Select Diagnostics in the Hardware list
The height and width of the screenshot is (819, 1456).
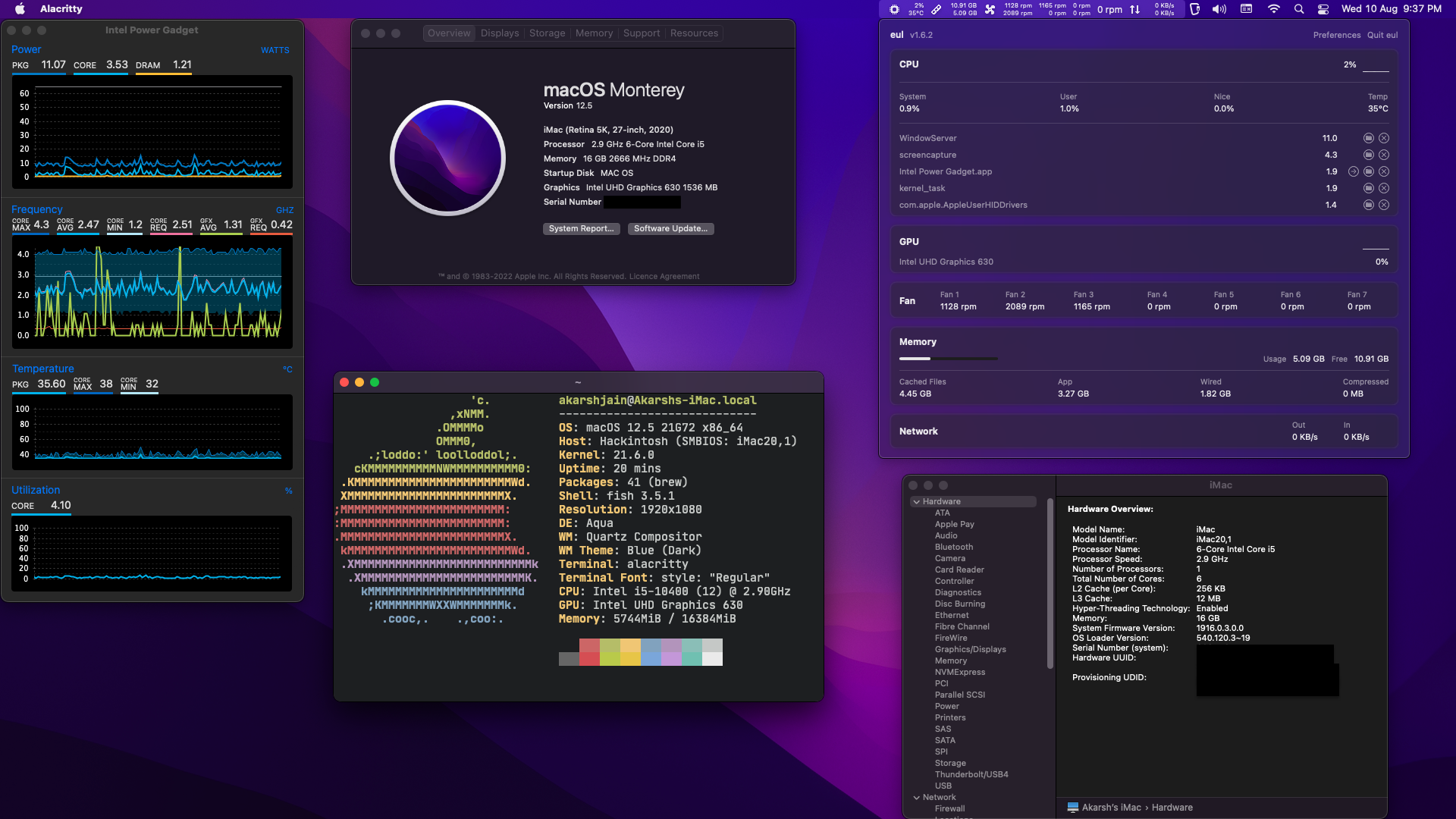pyautogui.click(x=958, y=592)
